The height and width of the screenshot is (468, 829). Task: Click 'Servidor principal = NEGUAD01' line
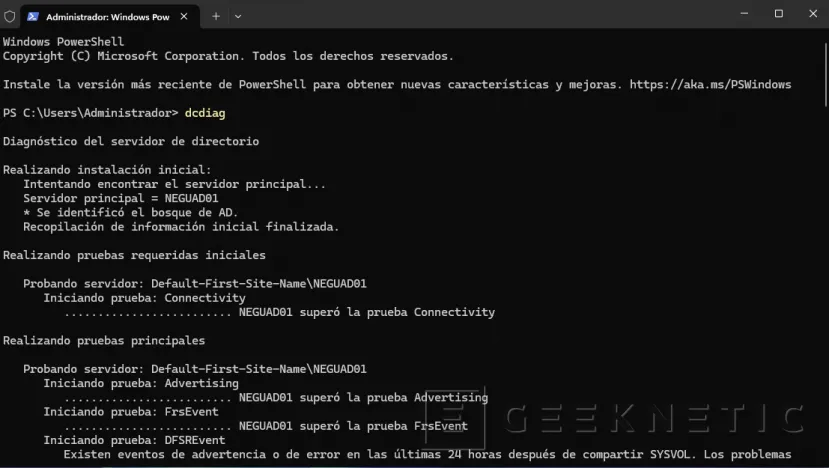[x=121, y=198]
